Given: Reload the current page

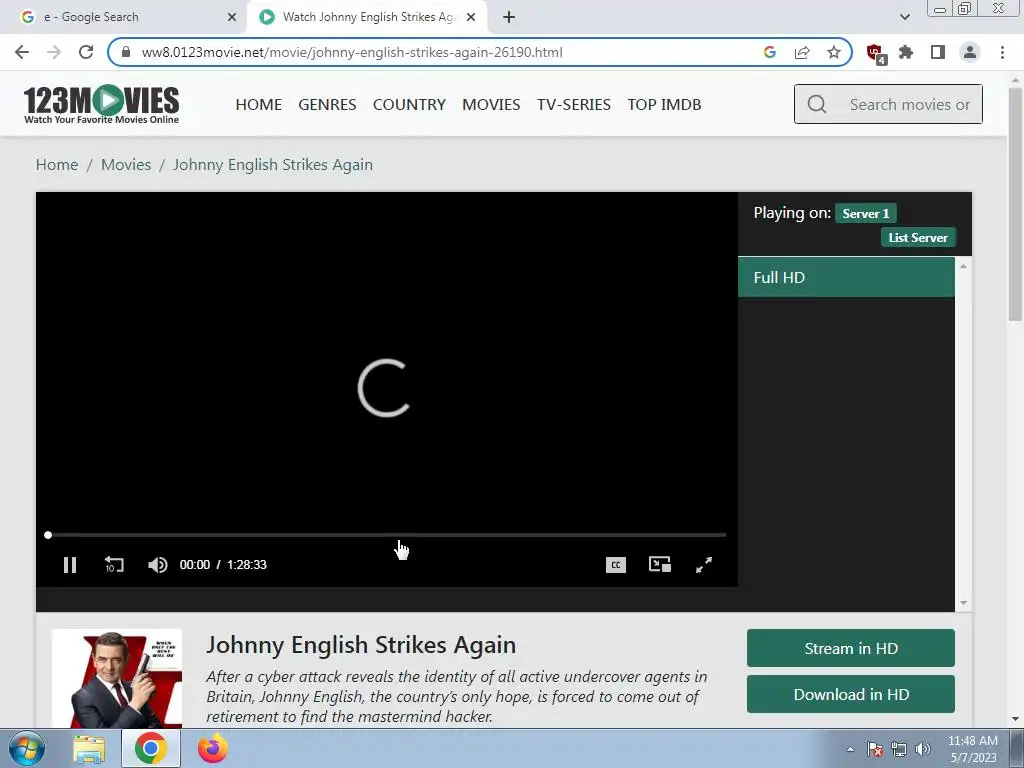Looking at the screenshot, I should click(86, 52).
